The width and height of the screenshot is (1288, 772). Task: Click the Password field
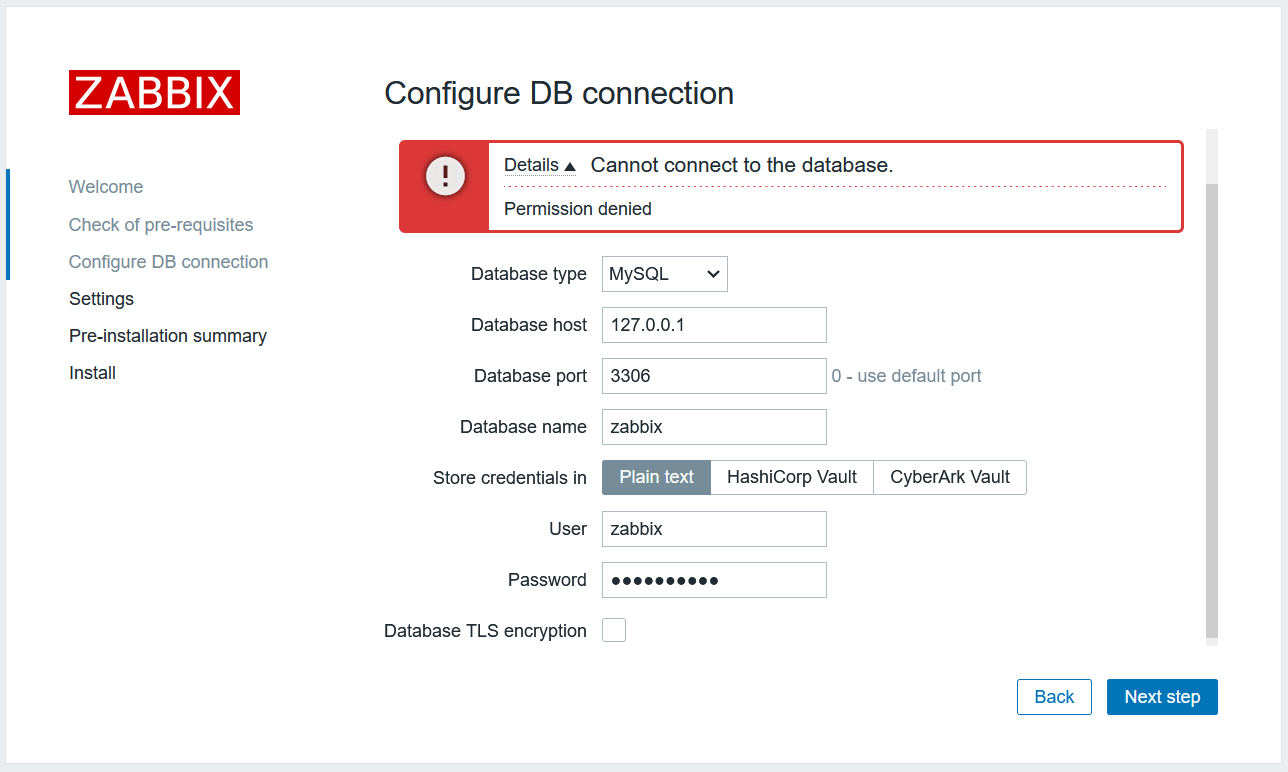click(x=714, y=580)
